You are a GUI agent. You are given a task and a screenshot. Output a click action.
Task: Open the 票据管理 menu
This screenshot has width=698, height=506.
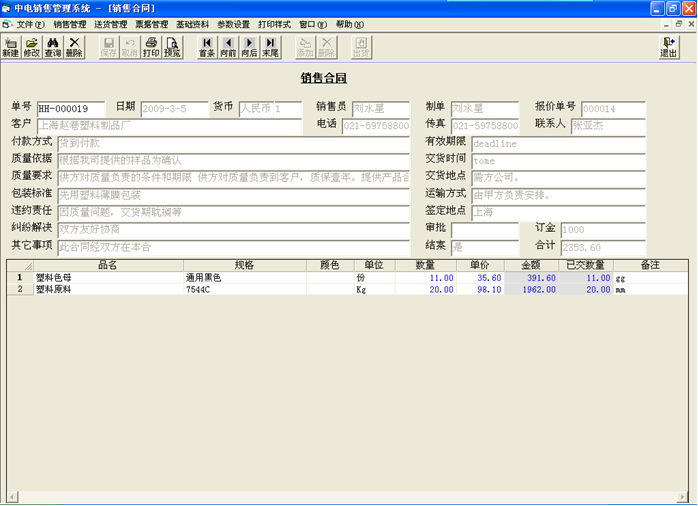151,24
